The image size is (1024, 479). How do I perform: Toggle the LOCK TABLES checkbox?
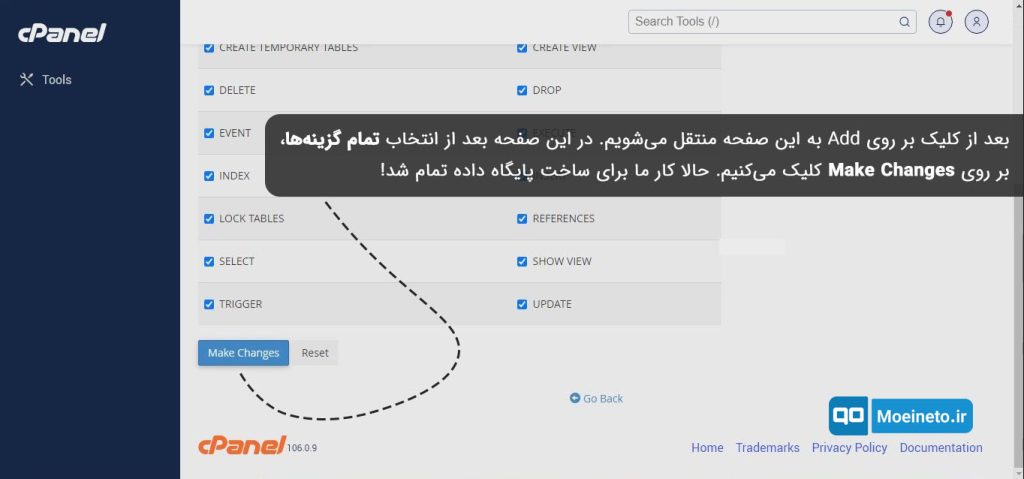(209, 219)
